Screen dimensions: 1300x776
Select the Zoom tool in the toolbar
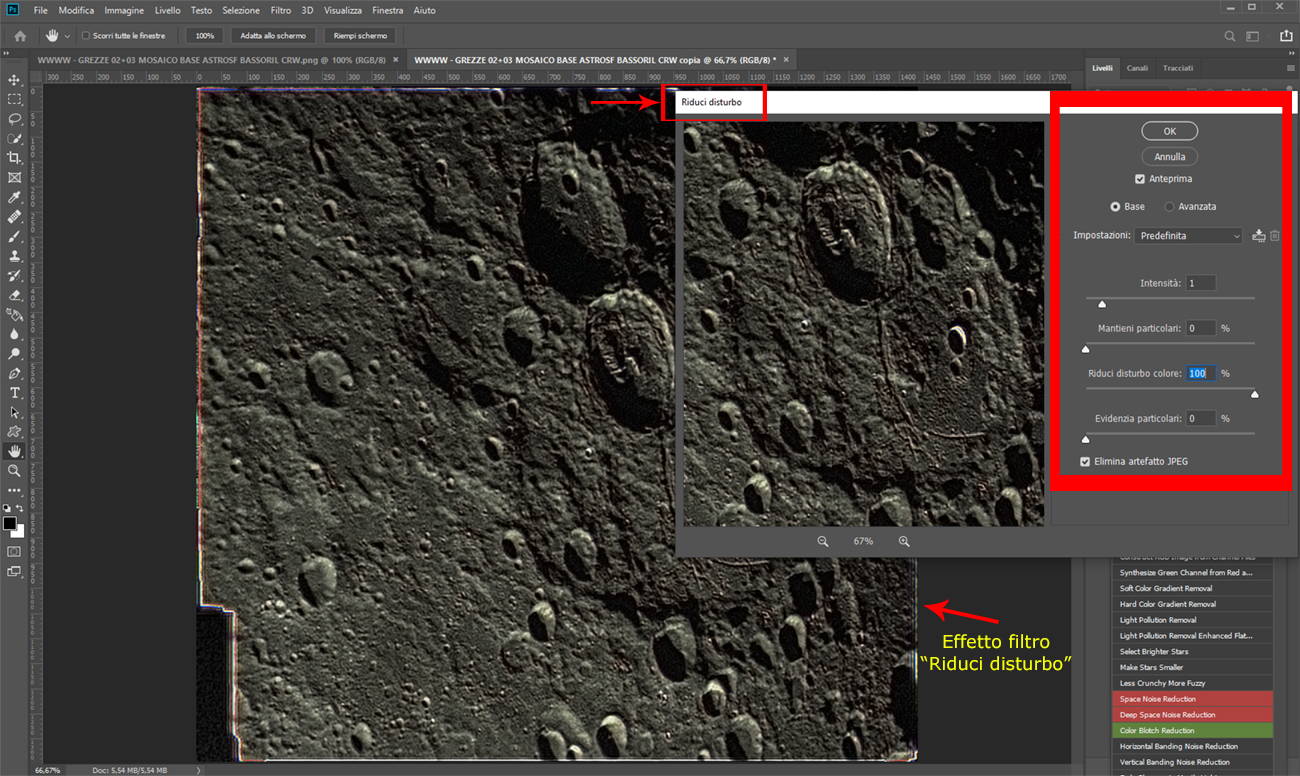[x=14, y=470]
